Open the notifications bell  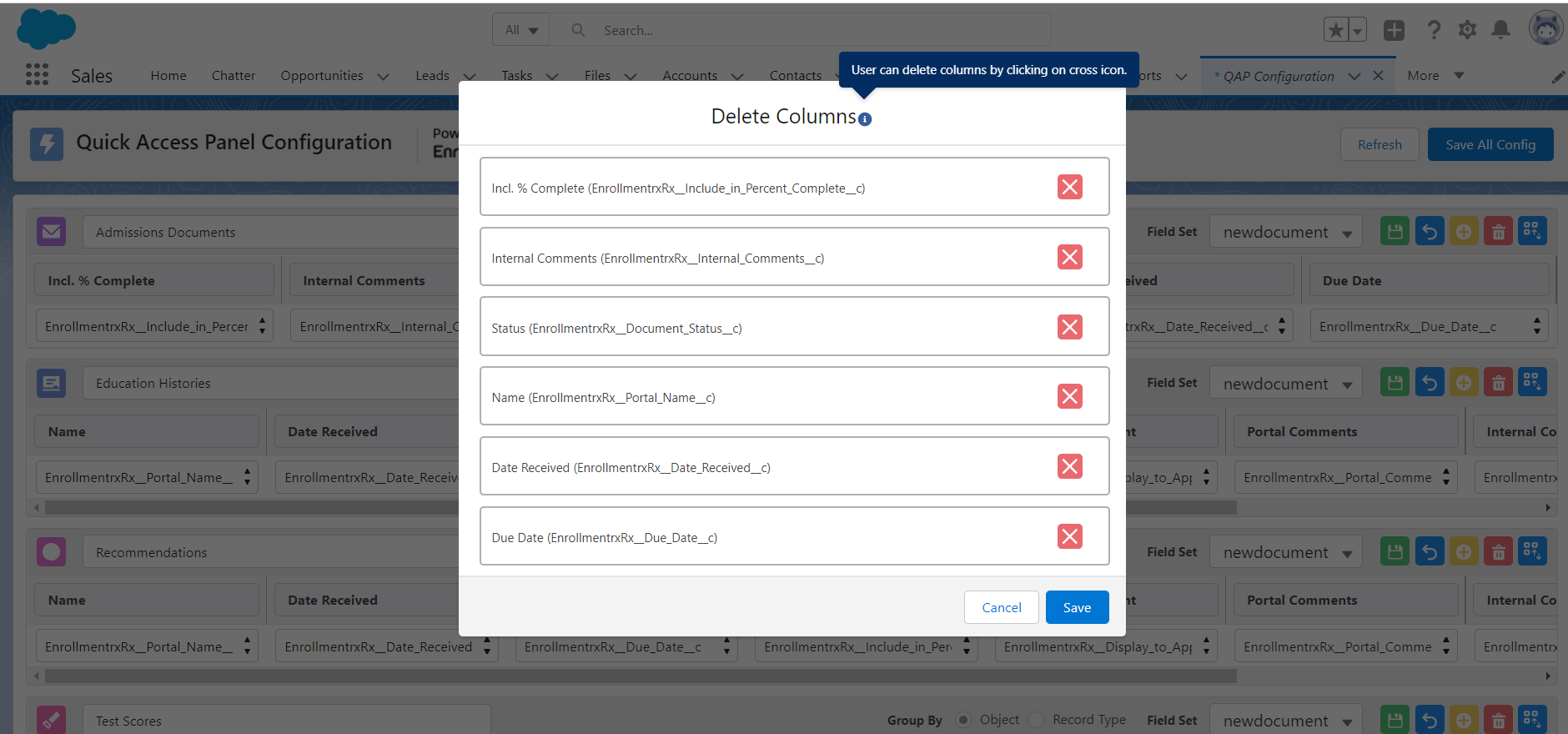pyautogui.click(x=1500, y=30)
